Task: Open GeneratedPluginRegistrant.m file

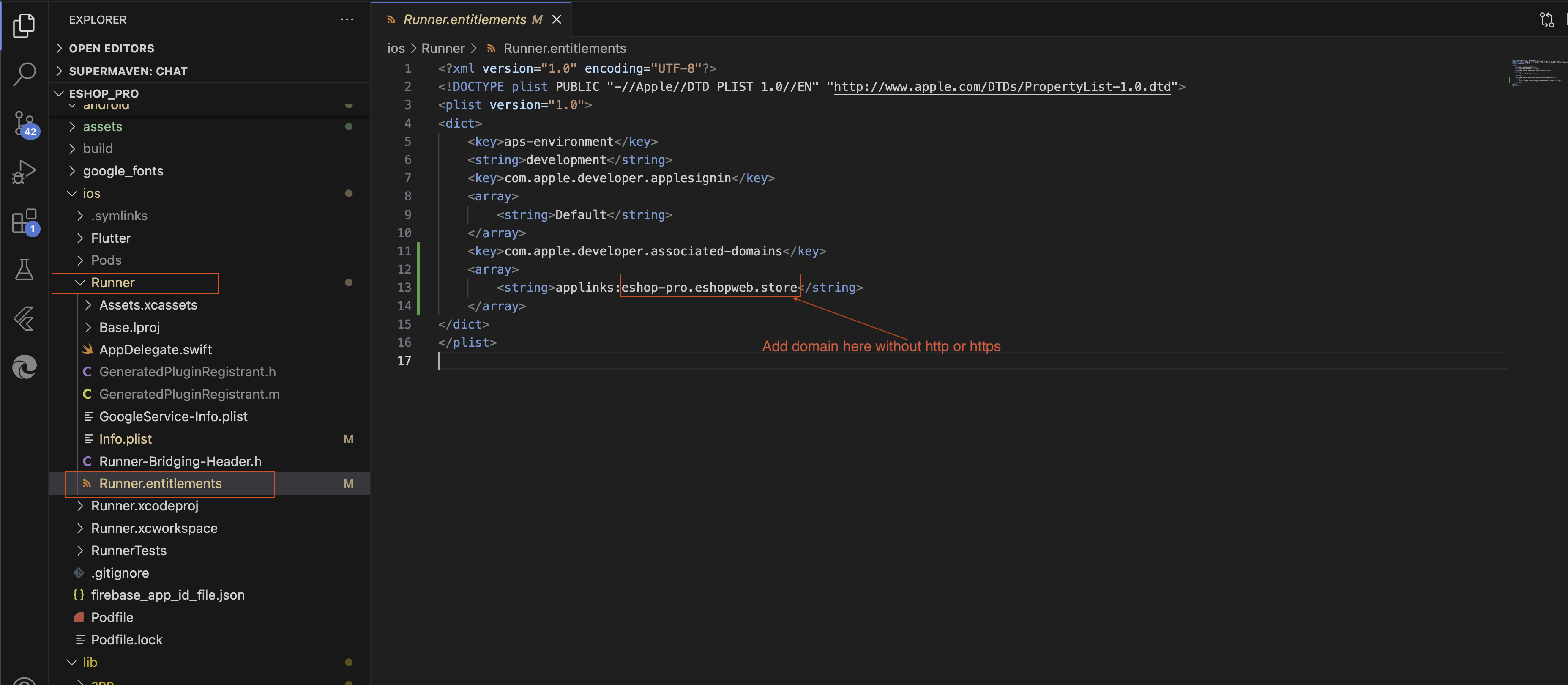Action: pos(209,395)
